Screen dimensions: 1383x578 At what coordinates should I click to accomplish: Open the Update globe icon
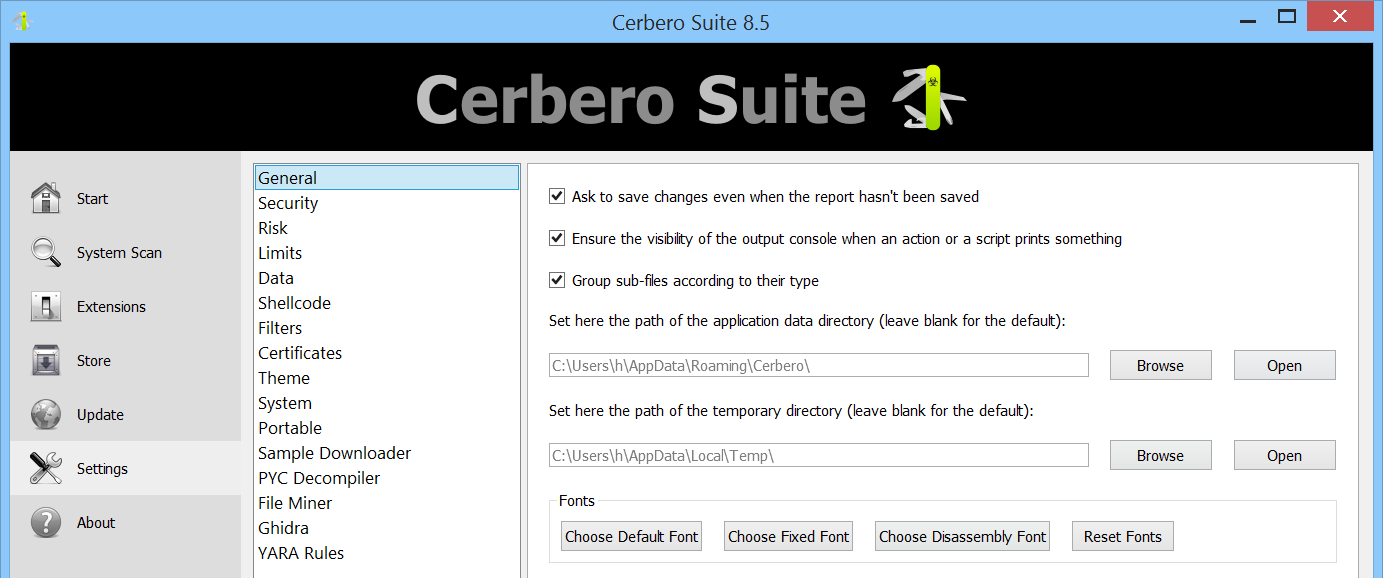(46, 414)
